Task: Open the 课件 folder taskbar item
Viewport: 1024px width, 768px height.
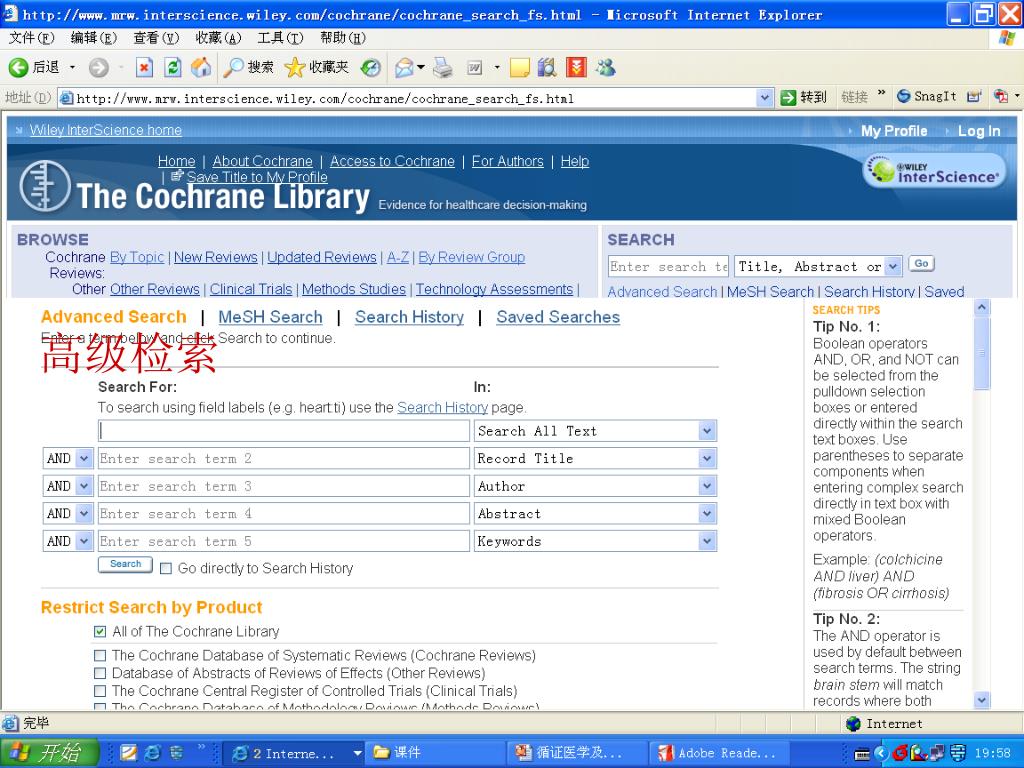Action: pyautogui.click(x=433, y=753)
